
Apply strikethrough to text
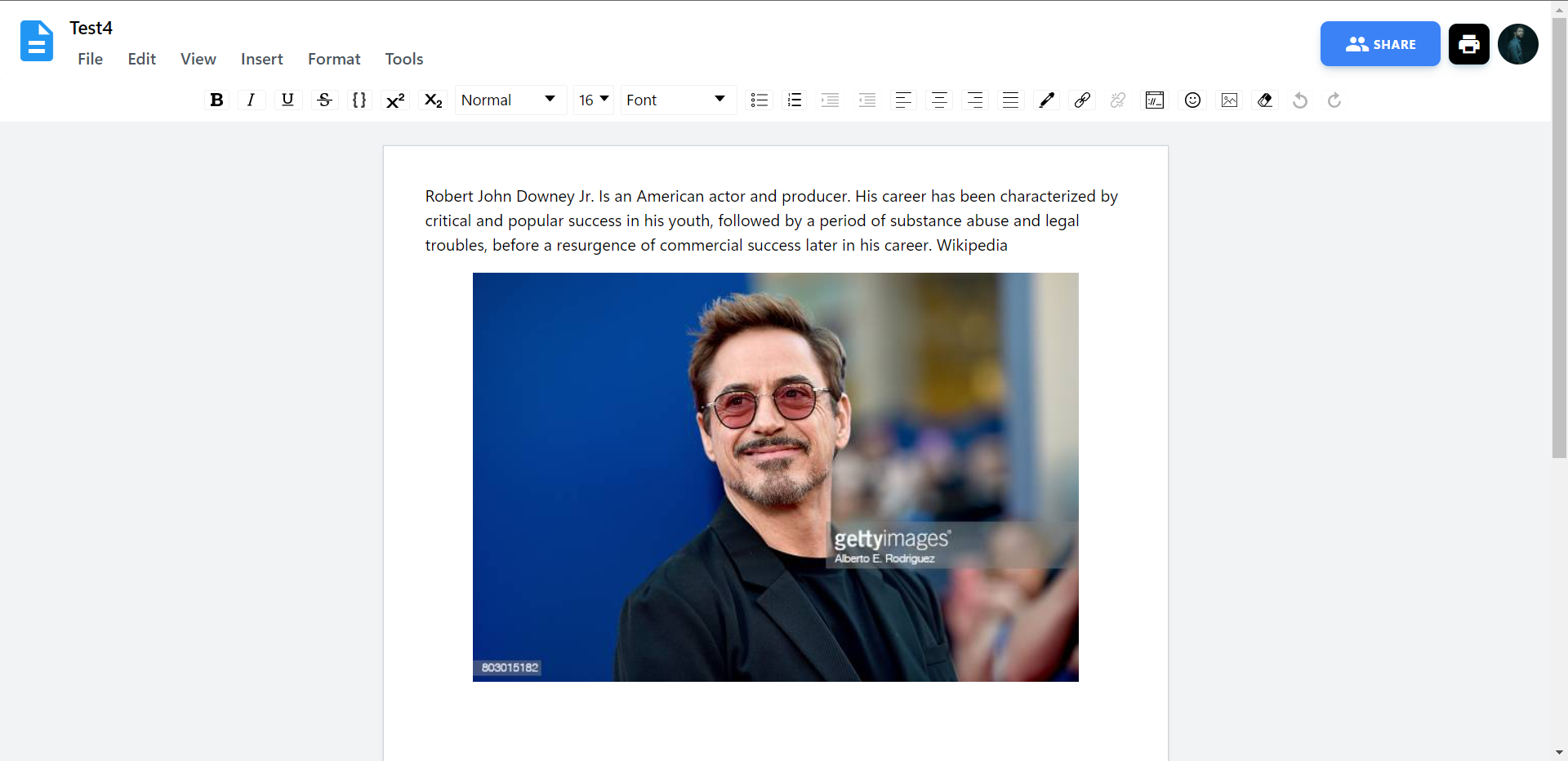tap(324, 100)
